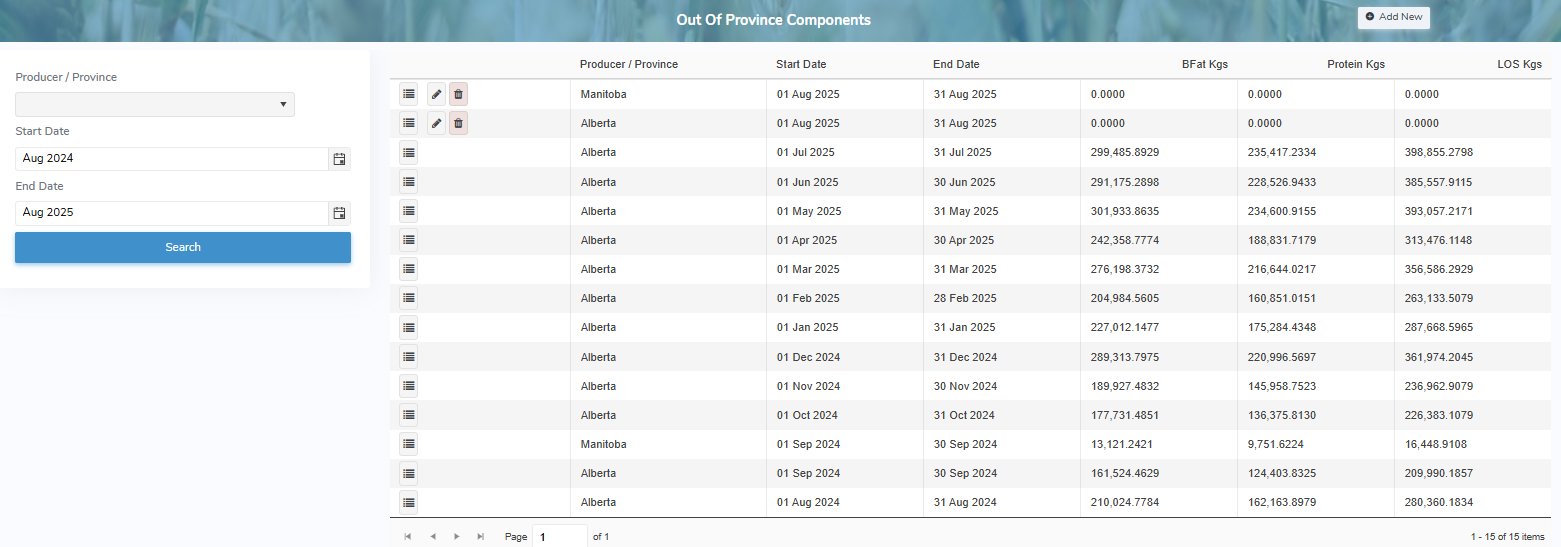The height and width of the screenshot is (547, 1561).
Task: View details list for Alberta Dec 2024 row
Action: tap(408, 357)
